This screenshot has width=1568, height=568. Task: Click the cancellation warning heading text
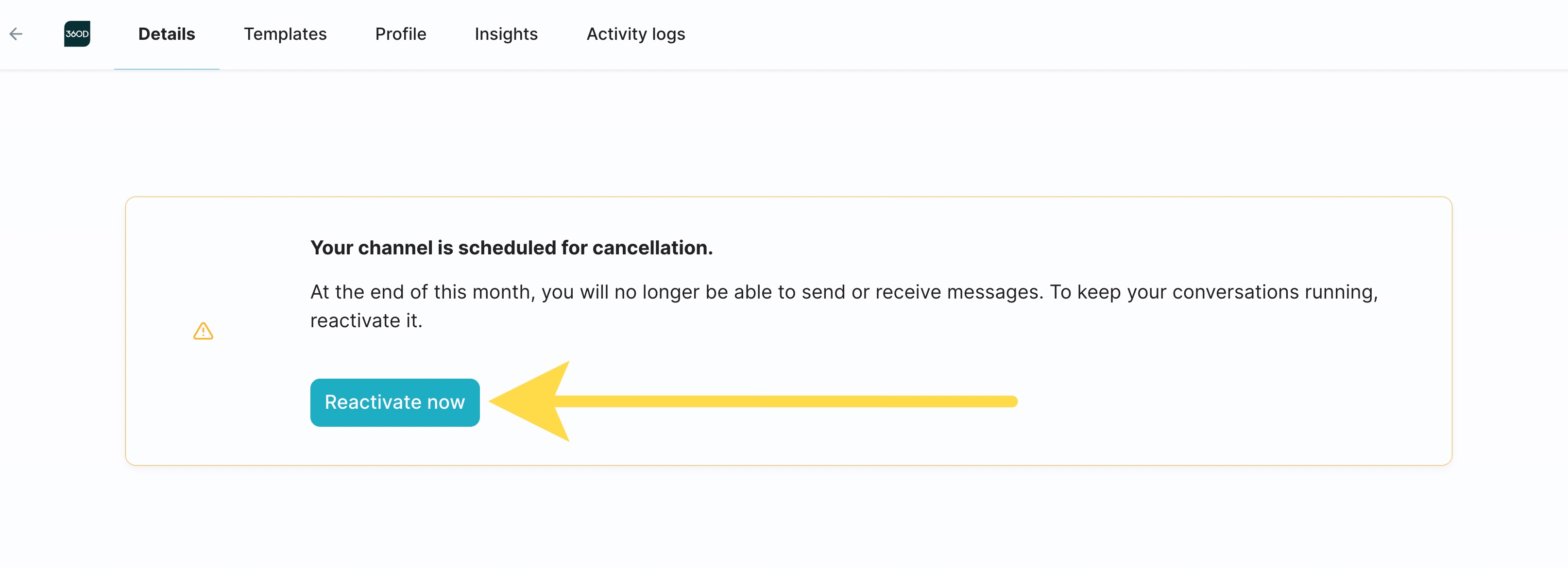click(511, 248)
